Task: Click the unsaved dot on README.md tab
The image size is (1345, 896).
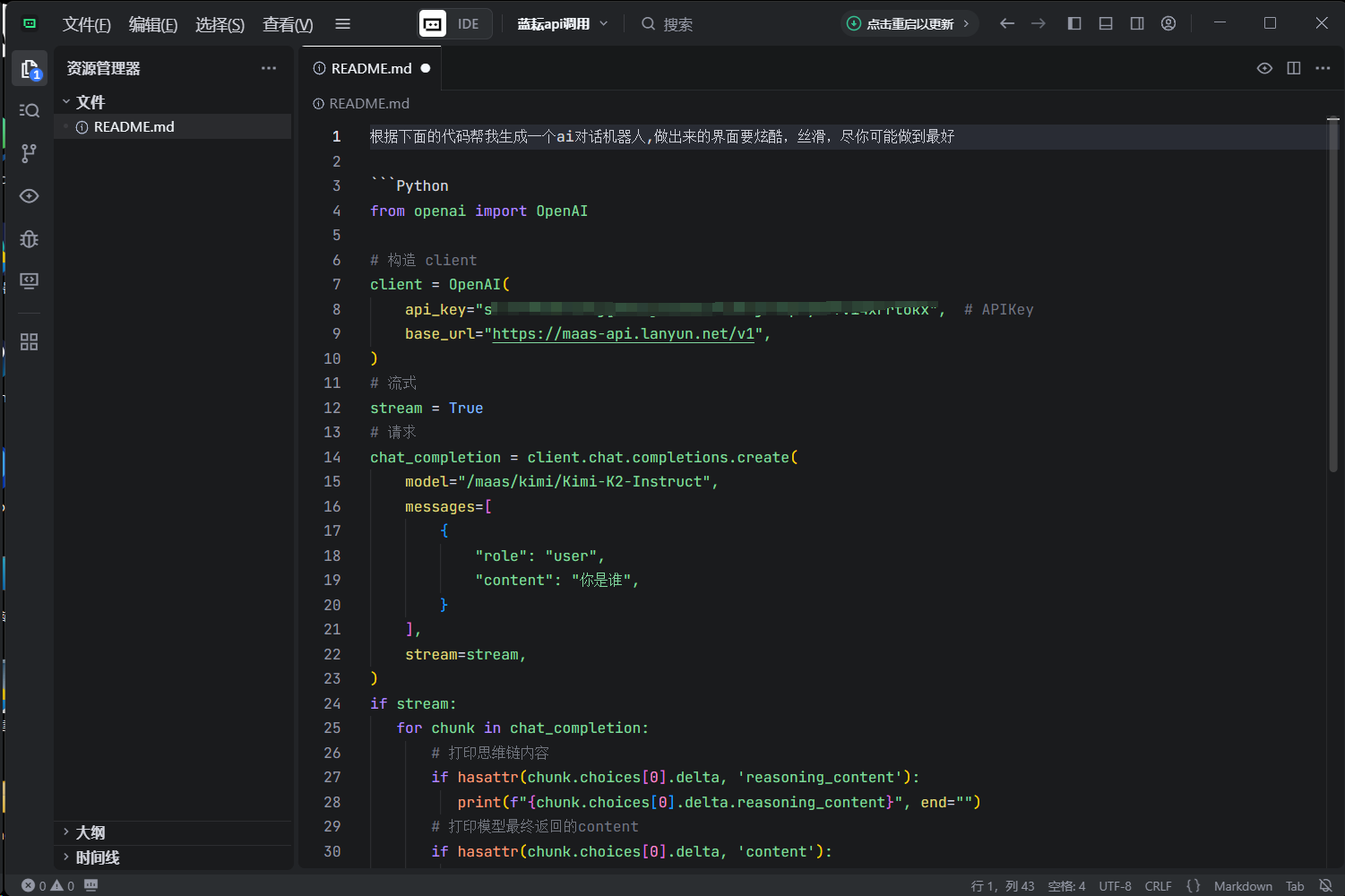Action: tap(426, 68)
